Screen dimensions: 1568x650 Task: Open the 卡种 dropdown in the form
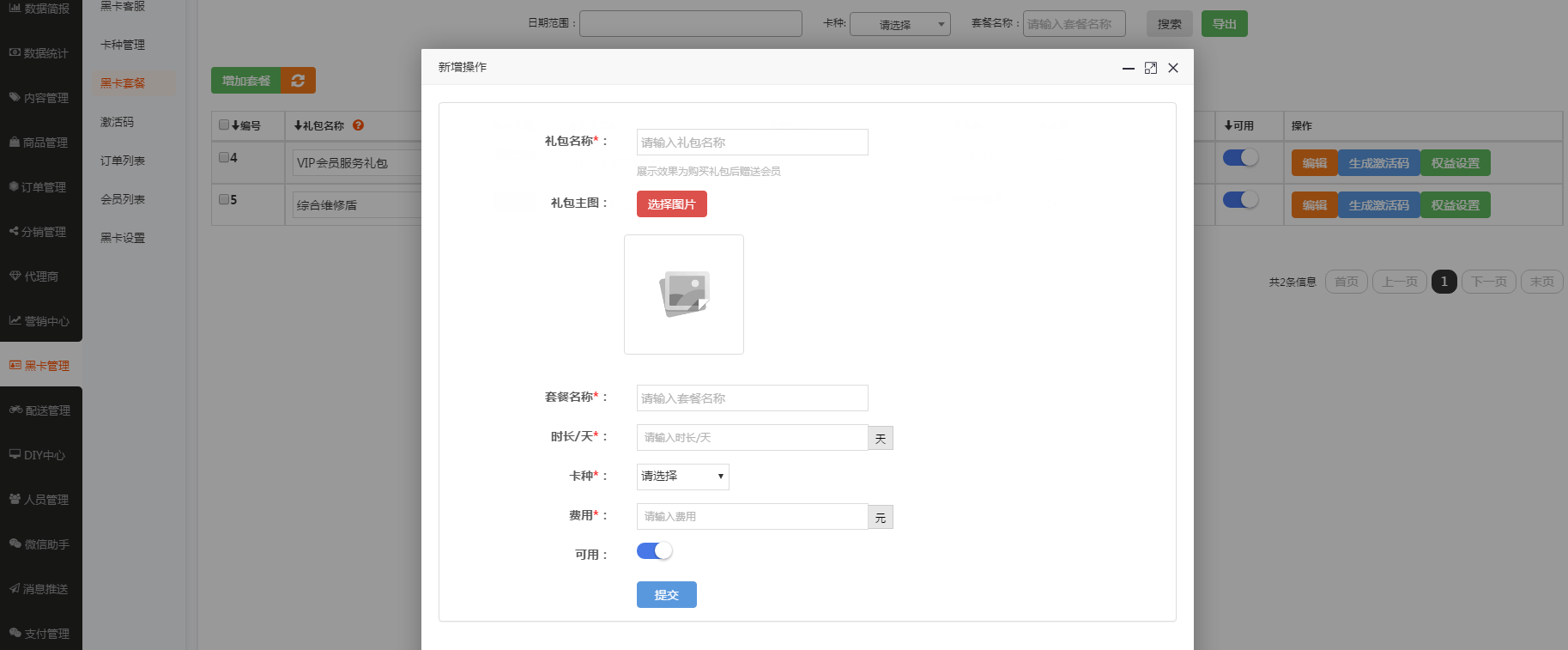click(682, 477)
